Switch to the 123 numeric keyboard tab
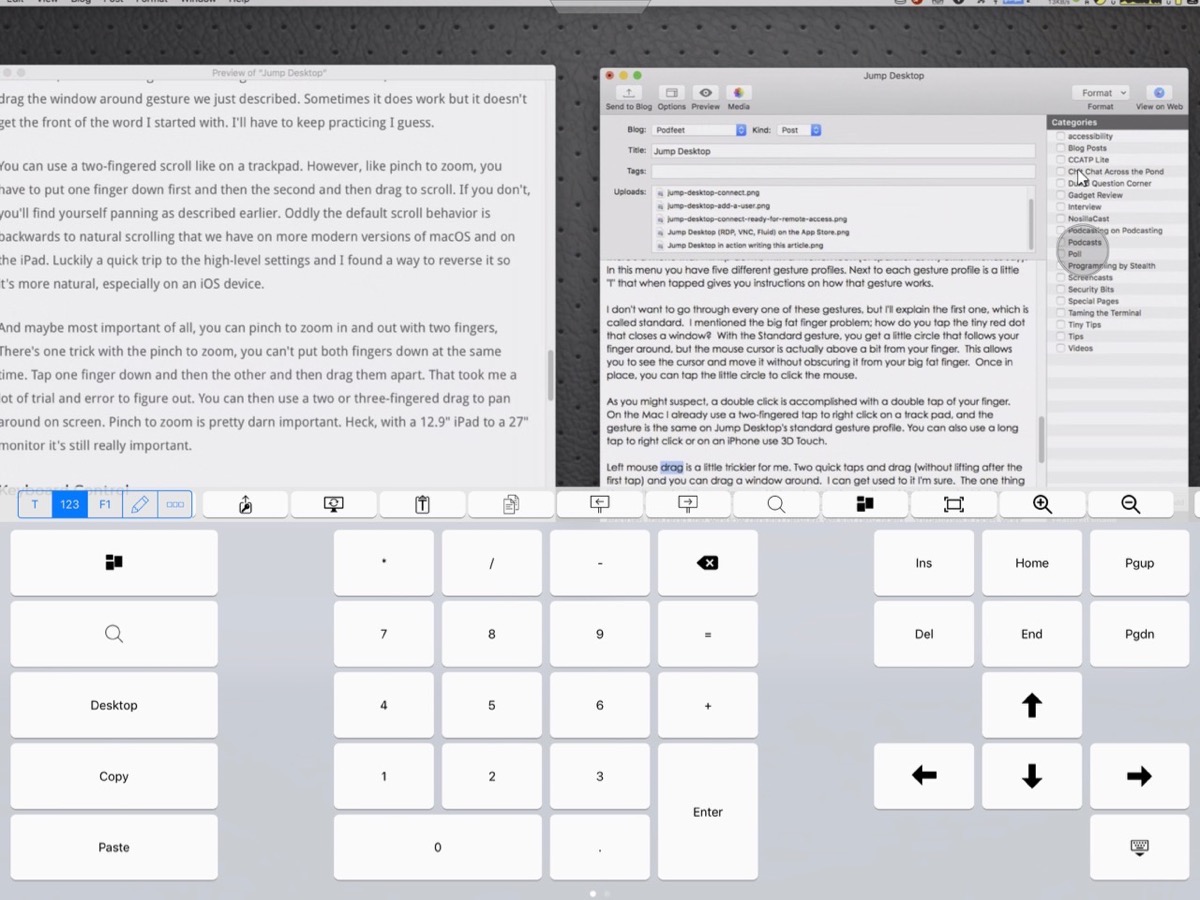 [x=70, y=505]
